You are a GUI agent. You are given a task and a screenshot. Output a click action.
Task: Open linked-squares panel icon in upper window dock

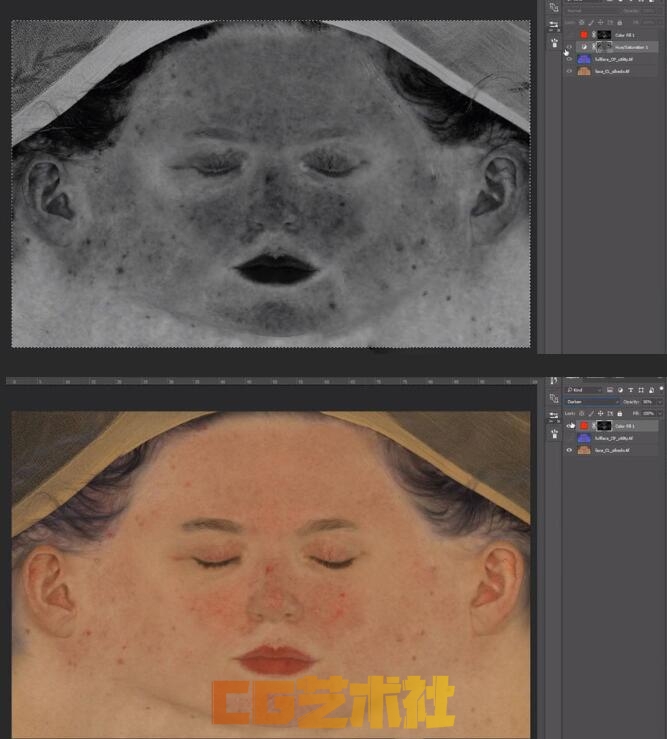pyautogui.click(x=554, y=8)
